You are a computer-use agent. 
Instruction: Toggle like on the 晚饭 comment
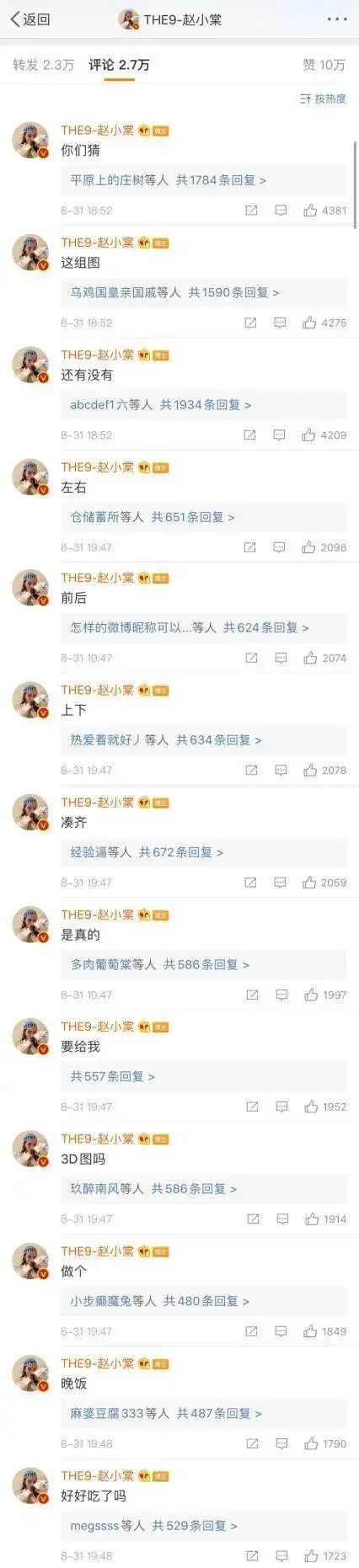pyautogui.click(x=325, y=1444)
